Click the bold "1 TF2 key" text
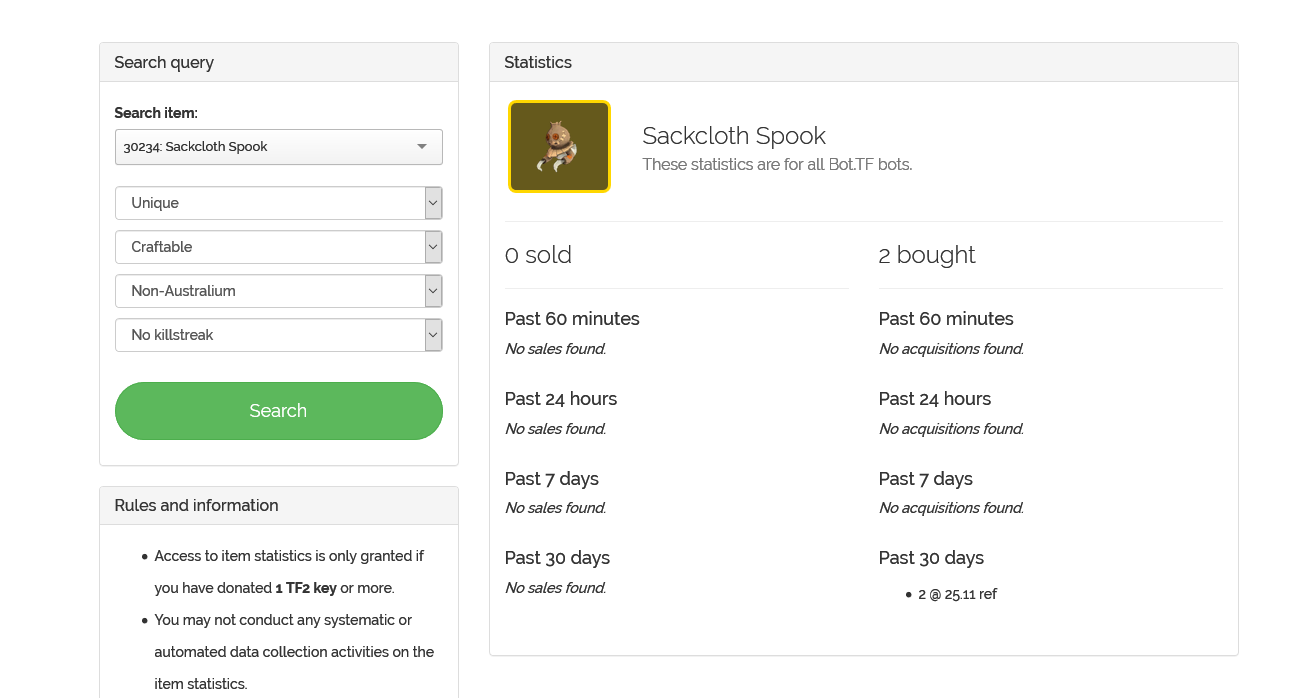 [x=305, y=588]
